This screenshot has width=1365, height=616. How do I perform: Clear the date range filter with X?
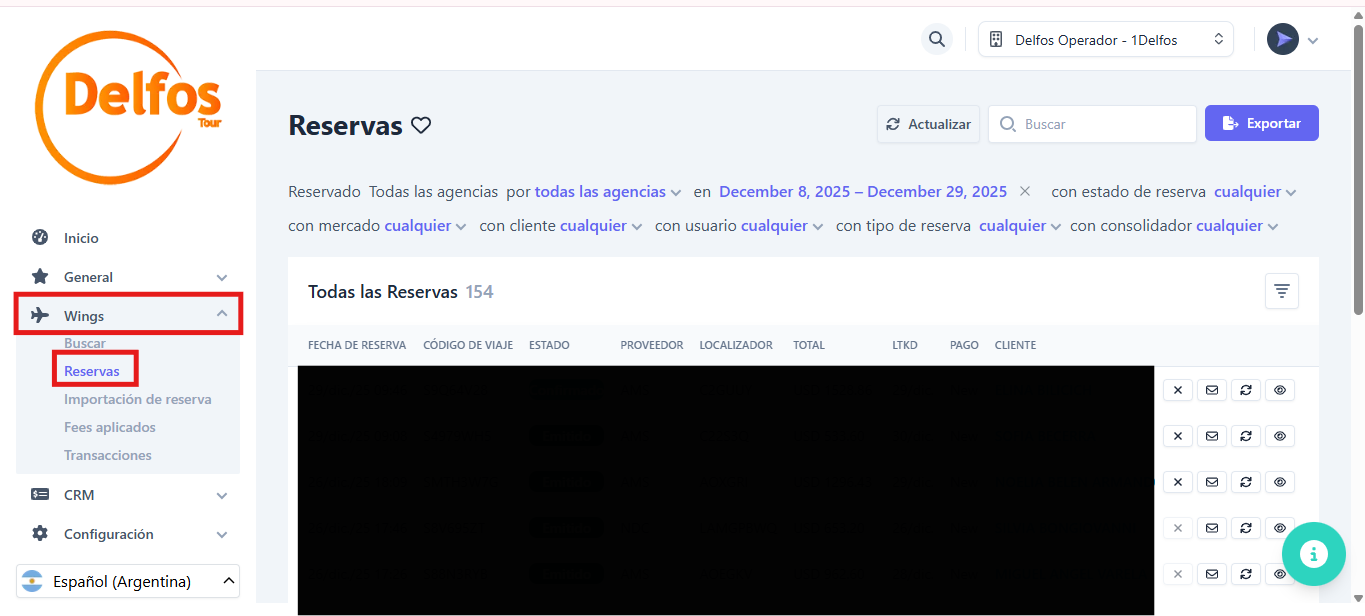(x=1025, y=191)
